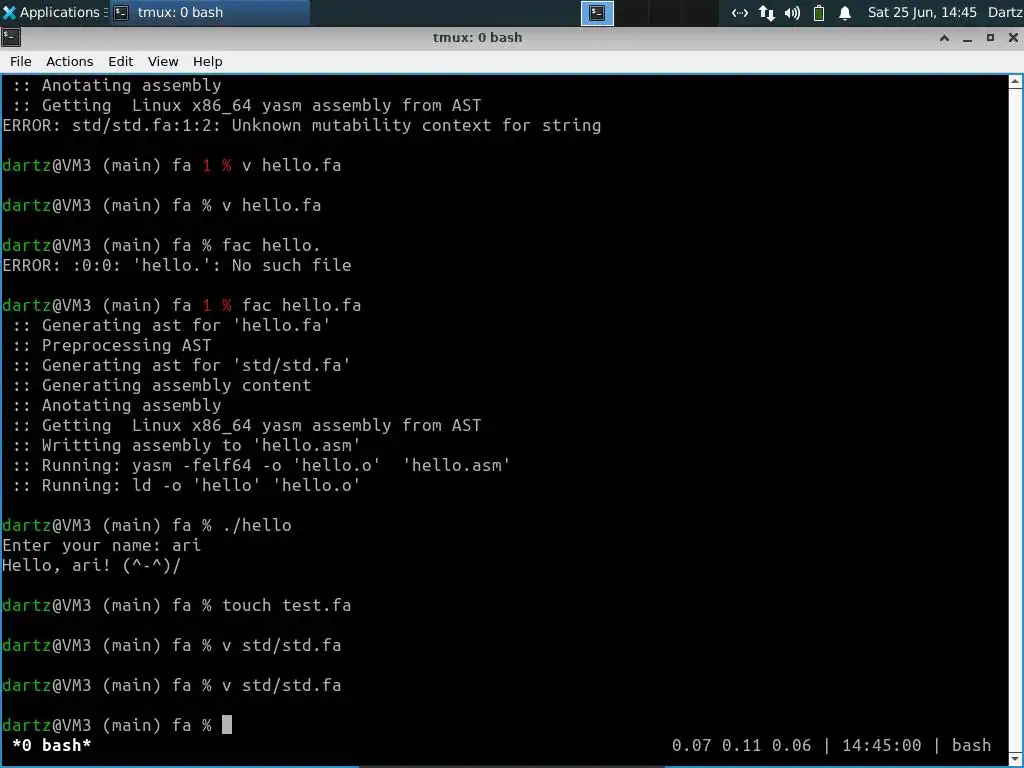The height and width of the screenshot is (768, 1024).
Task: Click the scrollbar up arrow in the terminal
Action: coord(1016,82)
